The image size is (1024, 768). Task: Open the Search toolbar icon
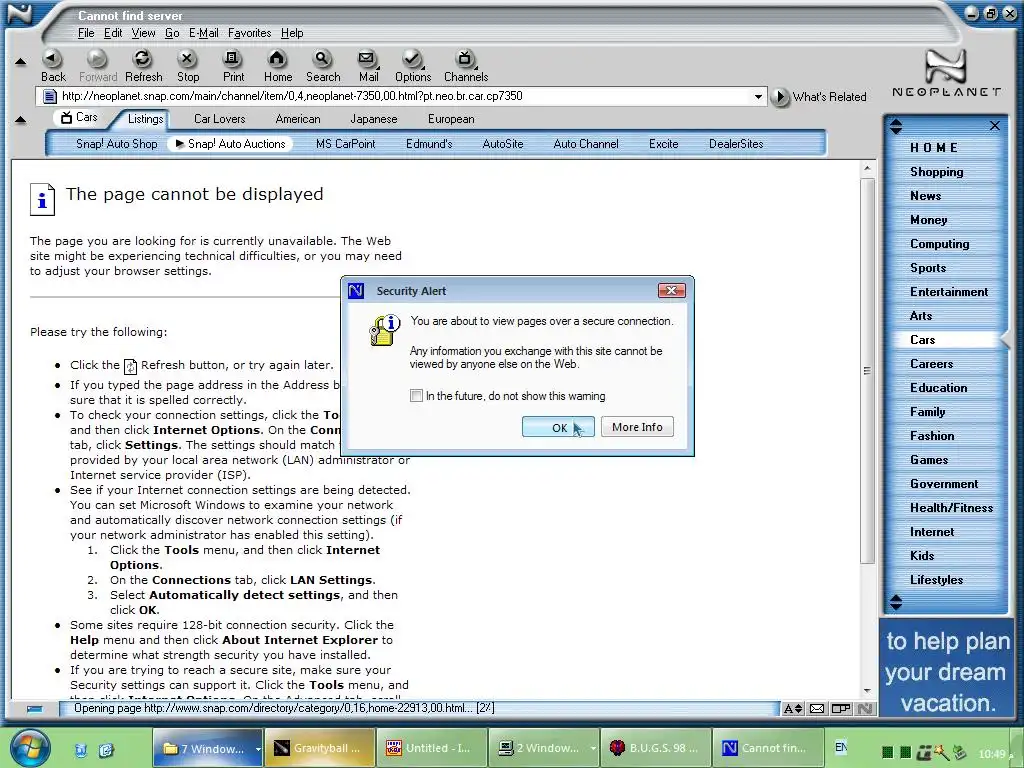pyautogui.click(x=322, y=60)
